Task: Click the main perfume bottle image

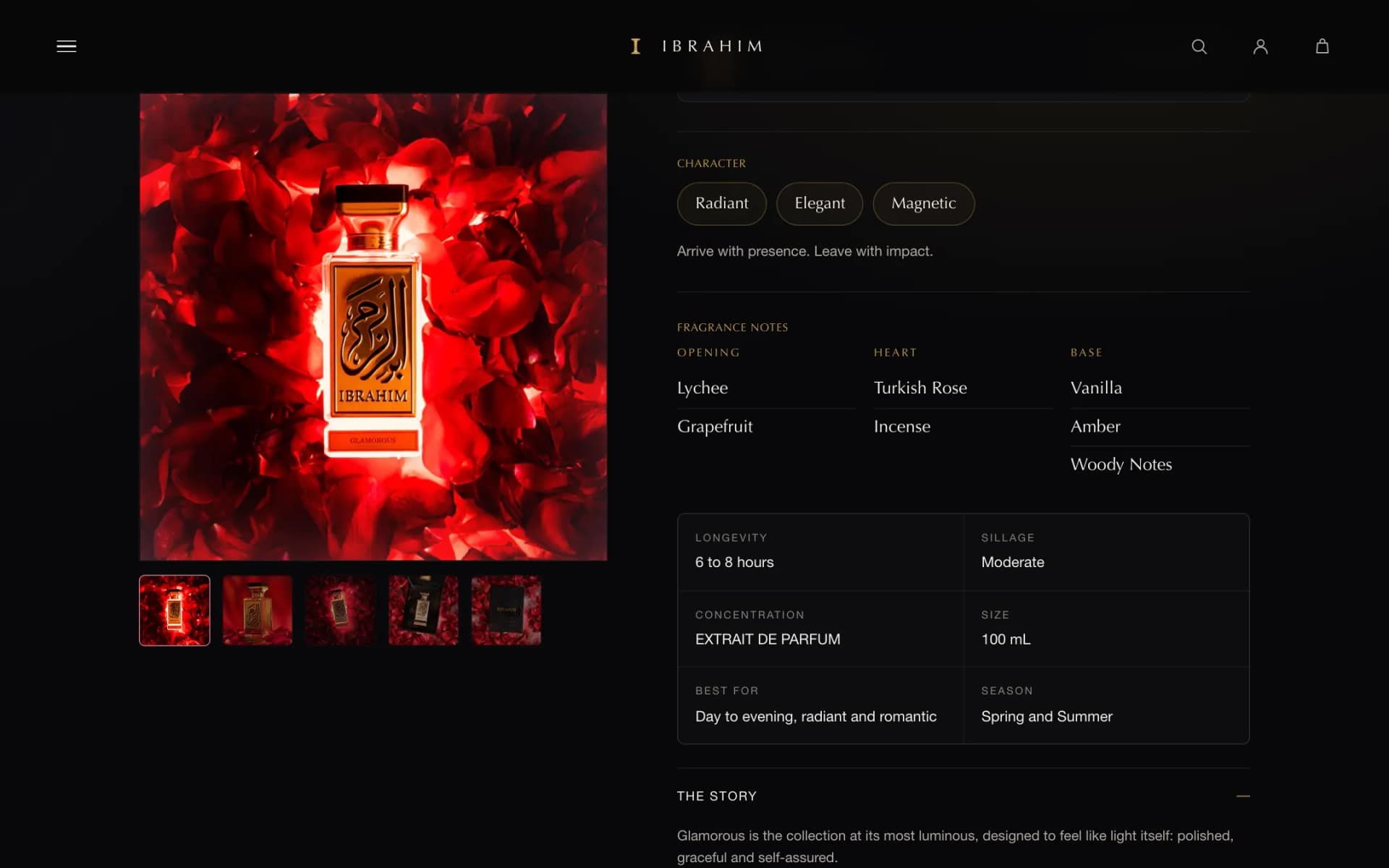Action: [x=373, y=326]
